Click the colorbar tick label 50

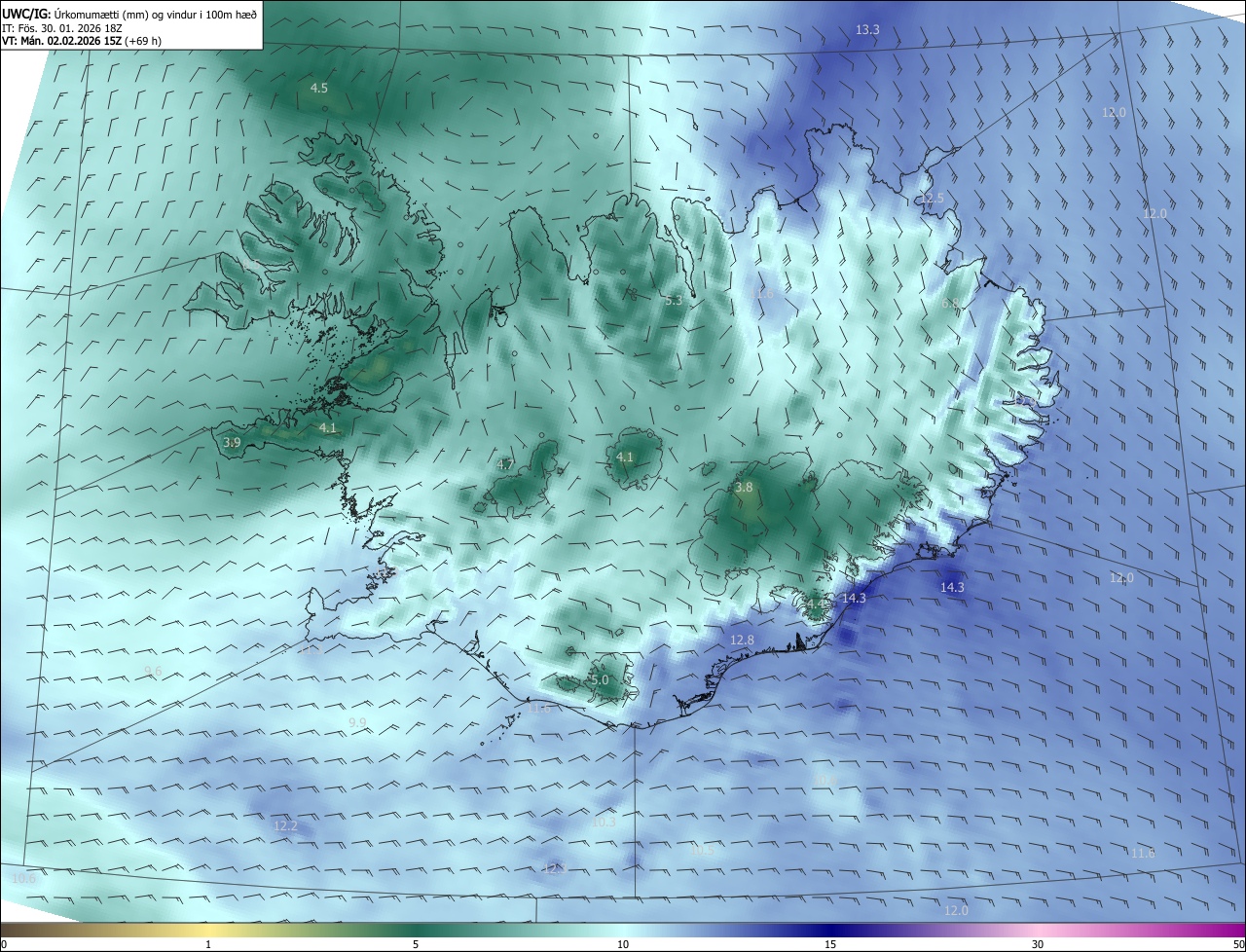1238,944
